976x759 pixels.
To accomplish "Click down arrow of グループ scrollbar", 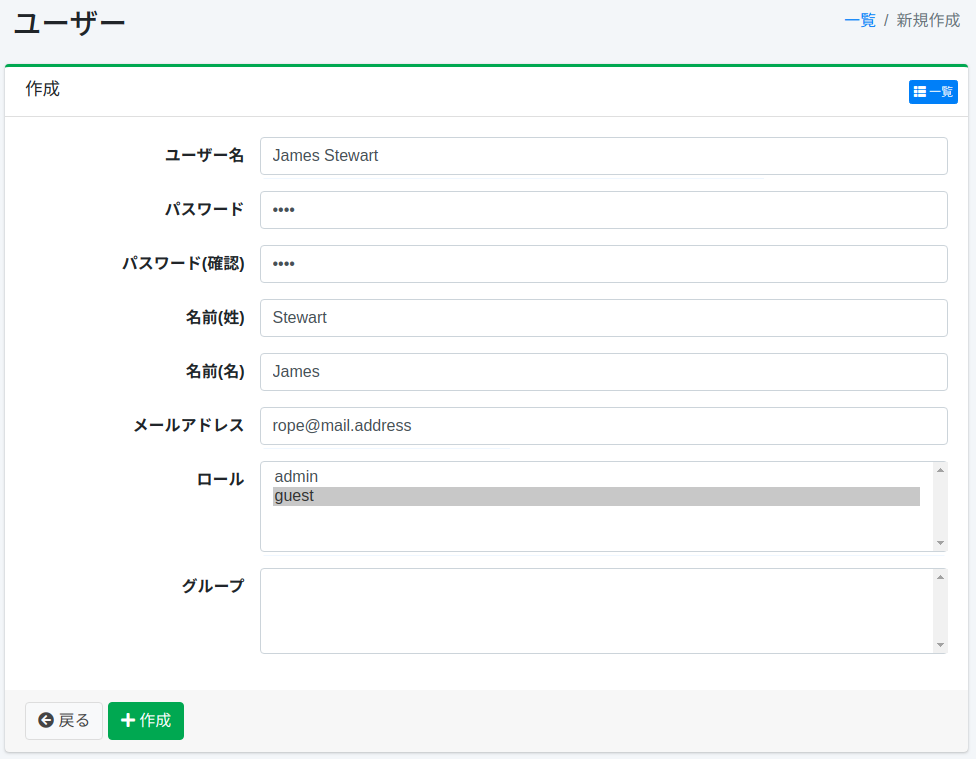I will click(940, 646).
